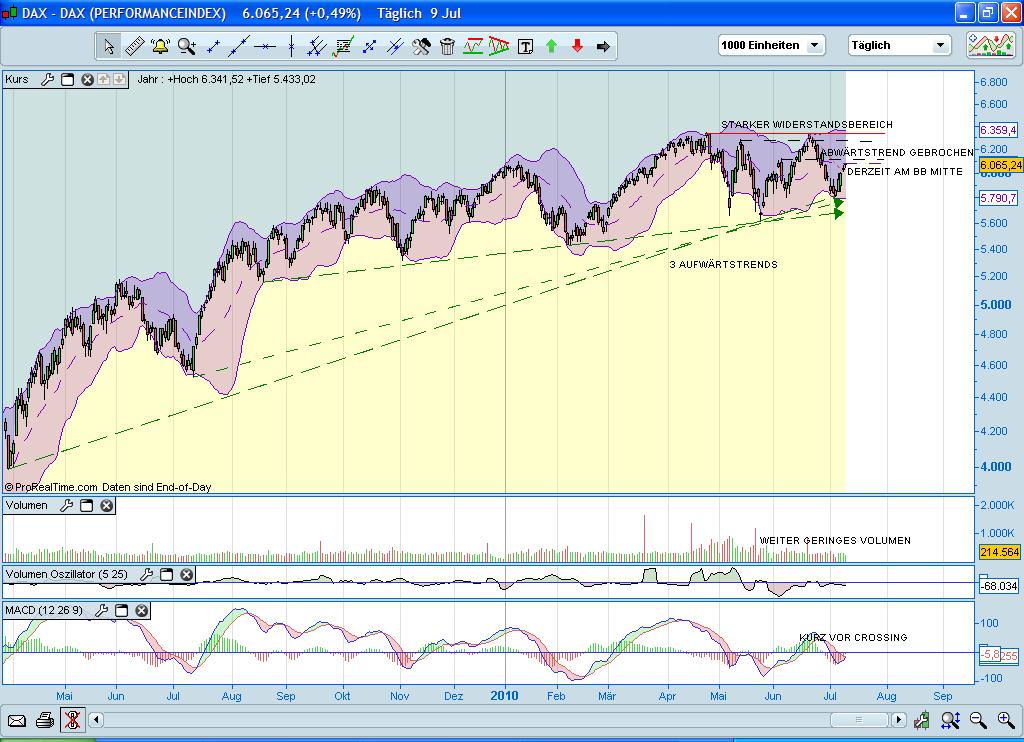
Task: Move the Kurs panel down
Action: point(119,80)
